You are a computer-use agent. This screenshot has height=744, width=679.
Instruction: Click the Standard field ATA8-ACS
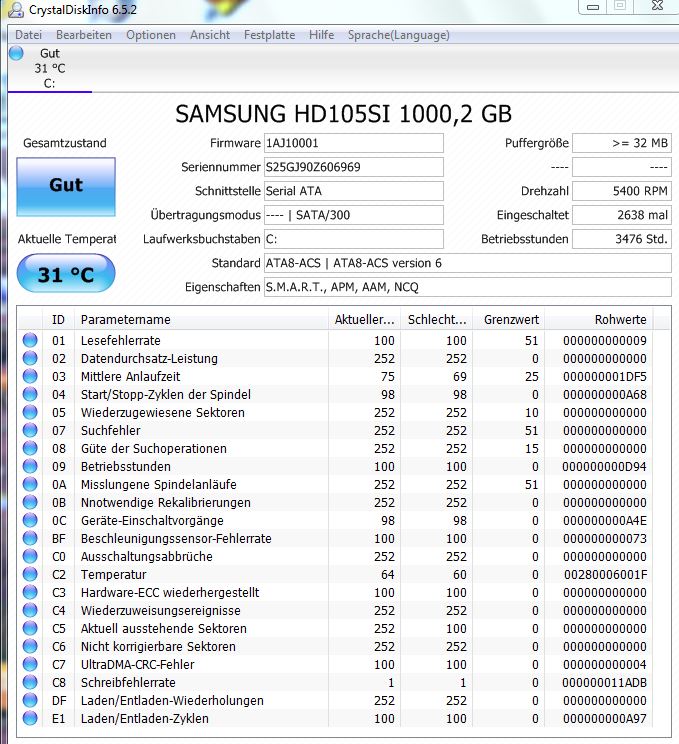point(467,263)
